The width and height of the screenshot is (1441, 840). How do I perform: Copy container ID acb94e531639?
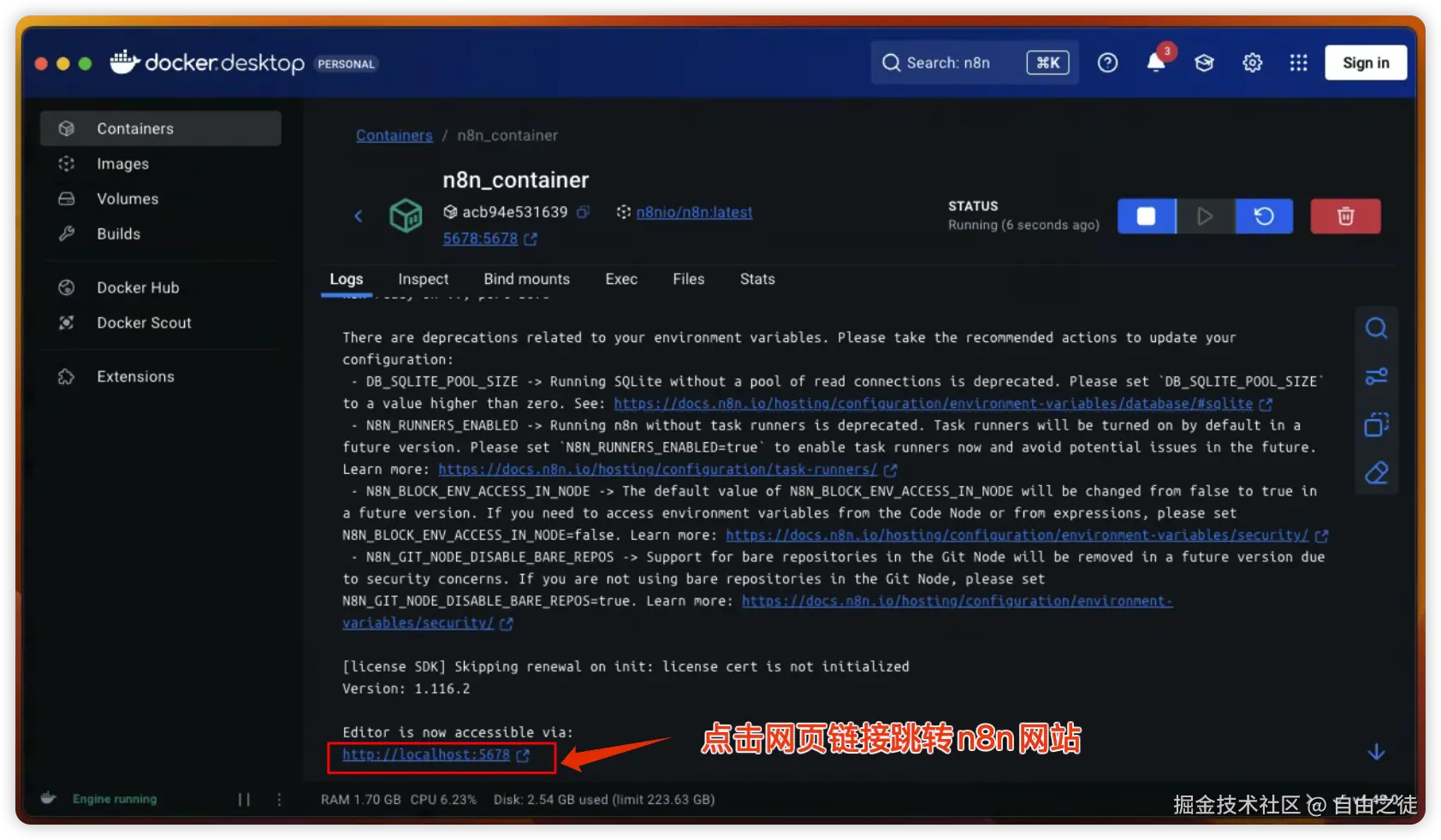pyautogui.click(x=583, y=212)
